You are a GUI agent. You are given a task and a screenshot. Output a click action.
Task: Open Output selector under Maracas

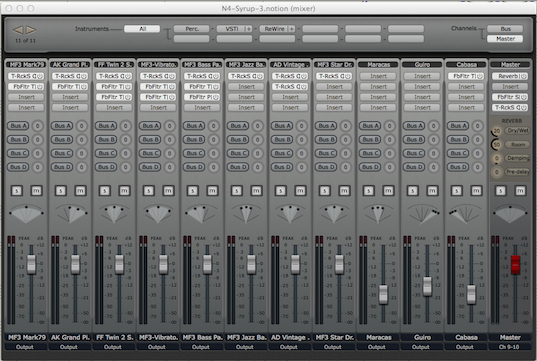[377, 347]
